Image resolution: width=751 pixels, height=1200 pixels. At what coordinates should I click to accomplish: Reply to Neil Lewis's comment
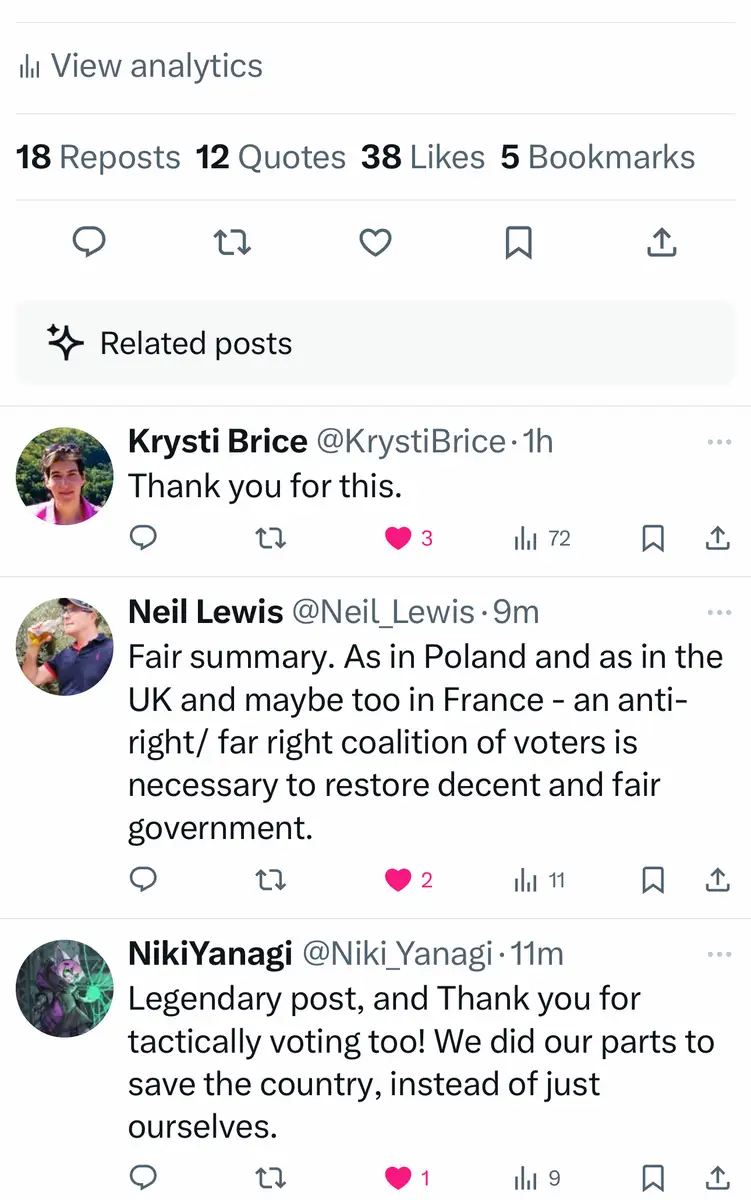(144, 880)
